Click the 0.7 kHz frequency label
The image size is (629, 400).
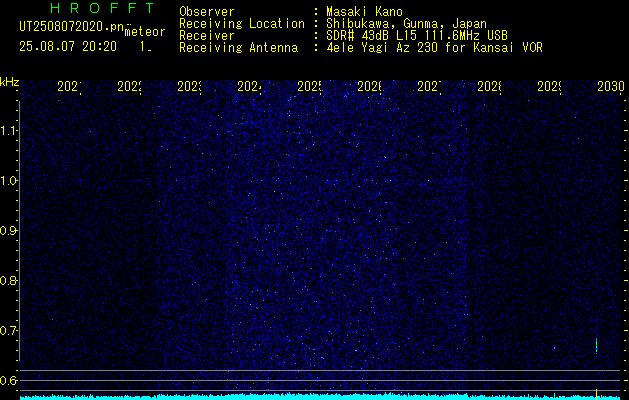[x=9, y=331]
